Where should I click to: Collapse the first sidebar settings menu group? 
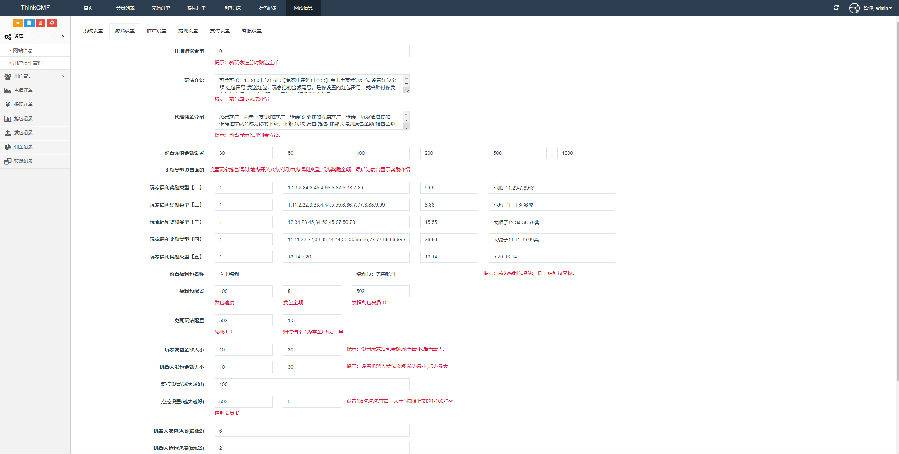coord(35,36)
